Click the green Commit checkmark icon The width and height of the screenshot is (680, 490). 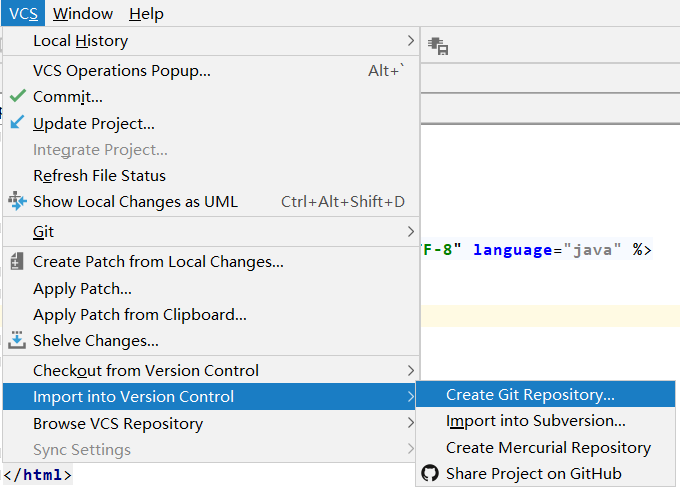(17, 97)
